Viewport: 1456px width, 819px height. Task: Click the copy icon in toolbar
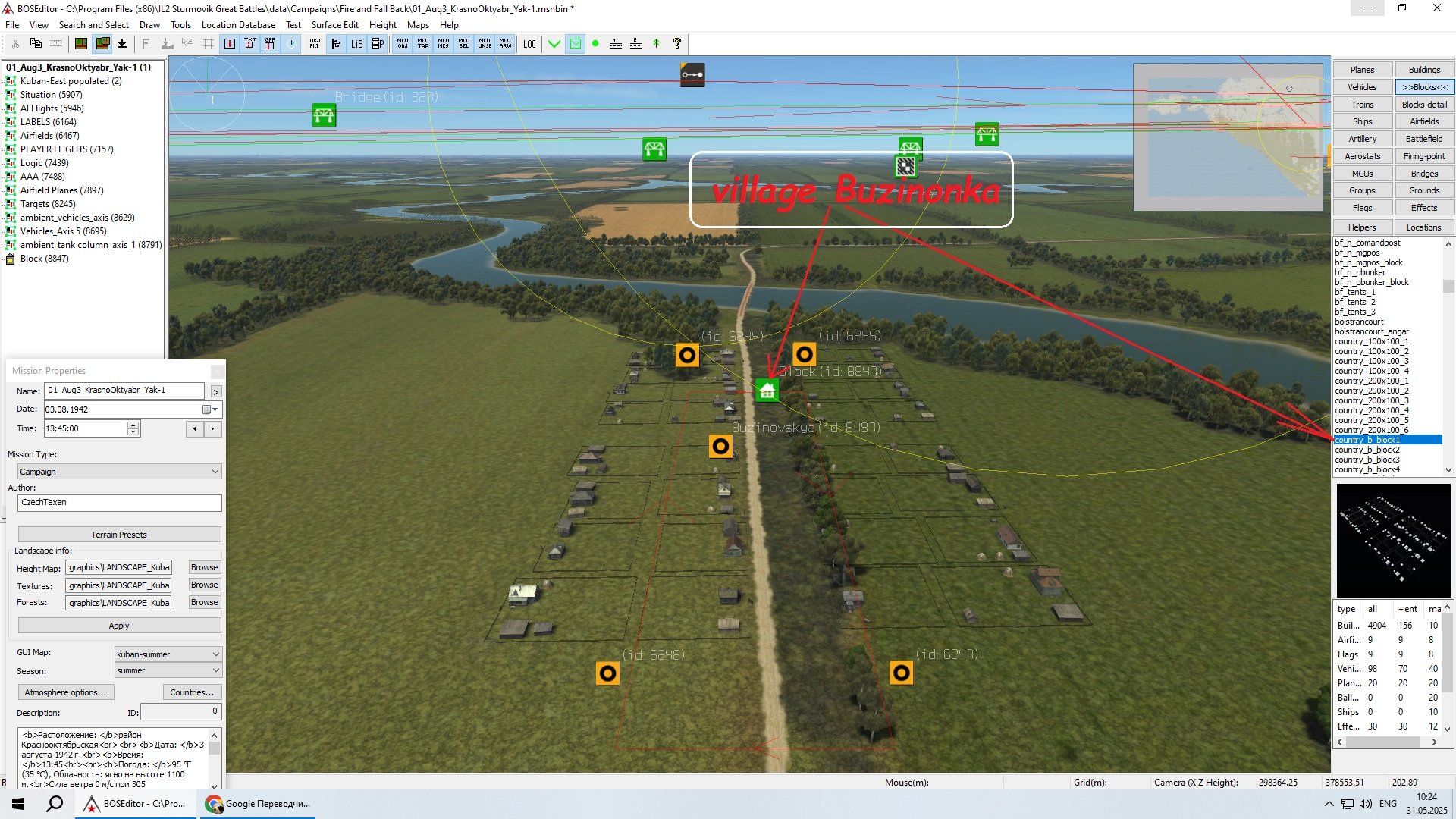point(36,44)
